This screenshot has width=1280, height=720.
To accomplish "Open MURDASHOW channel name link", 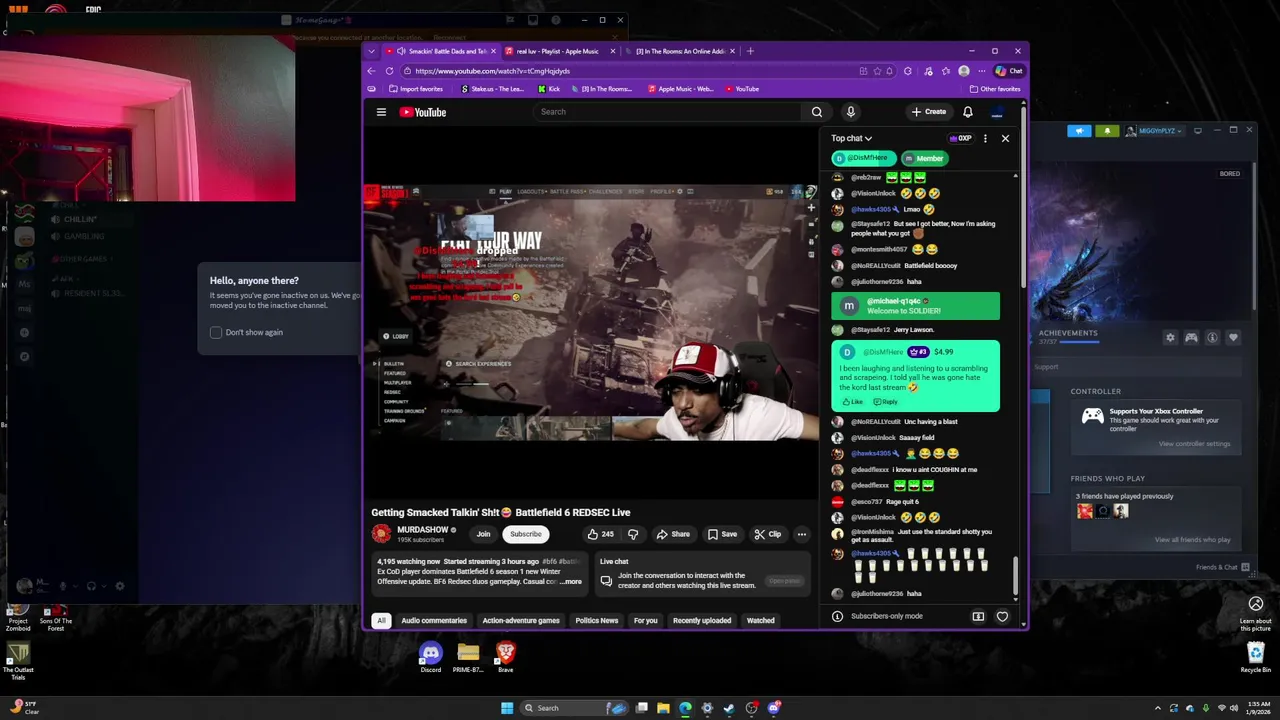I will coord(422,530).
